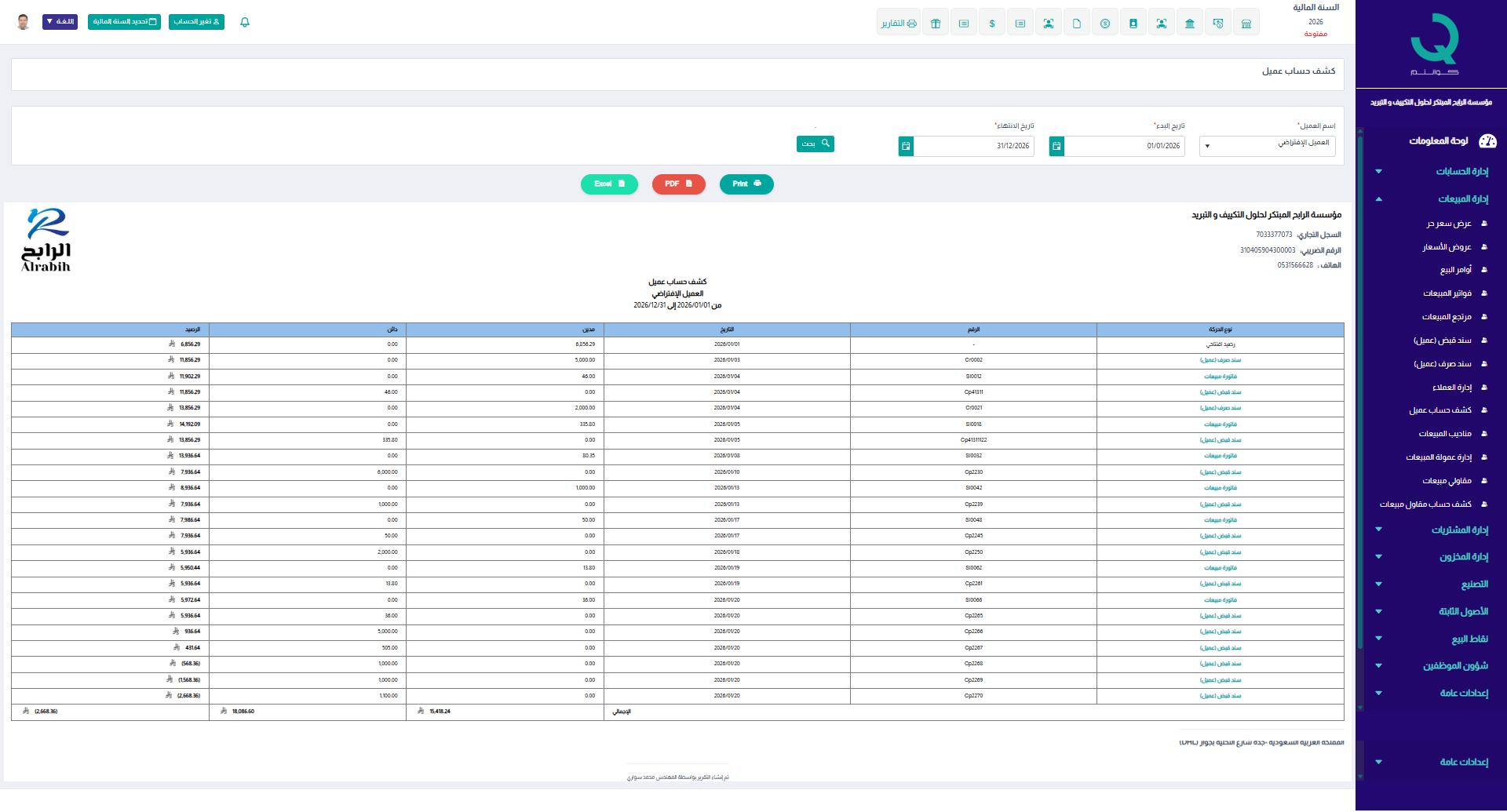Click the user profile avatar
The height and width of the screenshot is (812, 1507).
[x=24, y=22]
